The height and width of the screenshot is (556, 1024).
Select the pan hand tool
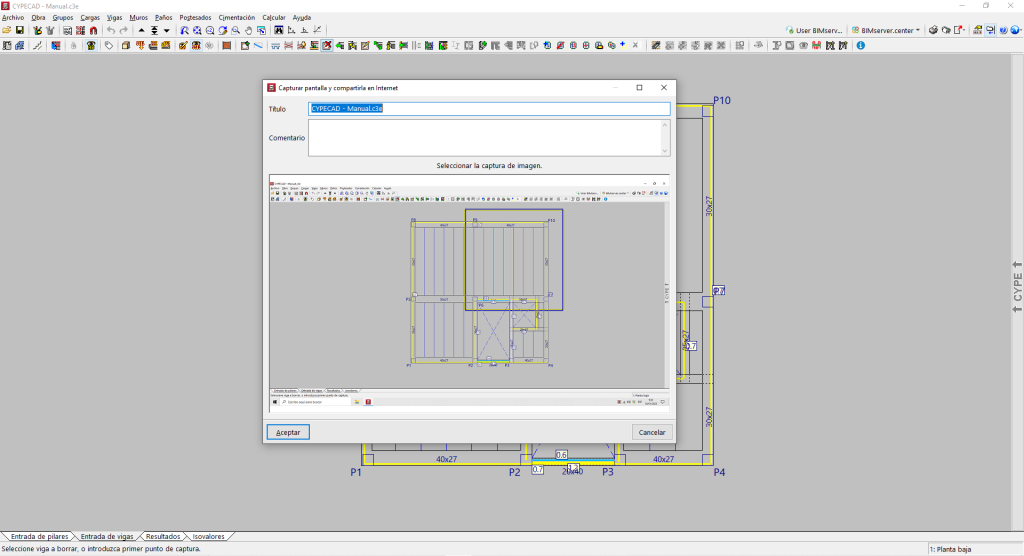(248, 31)
